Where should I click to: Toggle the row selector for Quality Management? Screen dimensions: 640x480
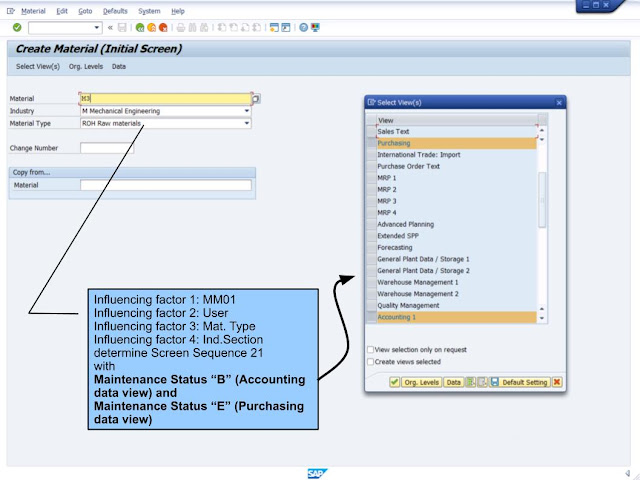point(371,305)
